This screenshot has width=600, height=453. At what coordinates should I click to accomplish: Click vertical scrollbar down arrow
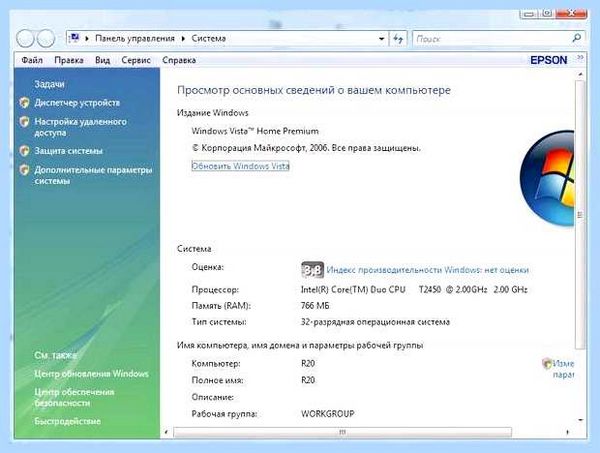click(580, 420)
